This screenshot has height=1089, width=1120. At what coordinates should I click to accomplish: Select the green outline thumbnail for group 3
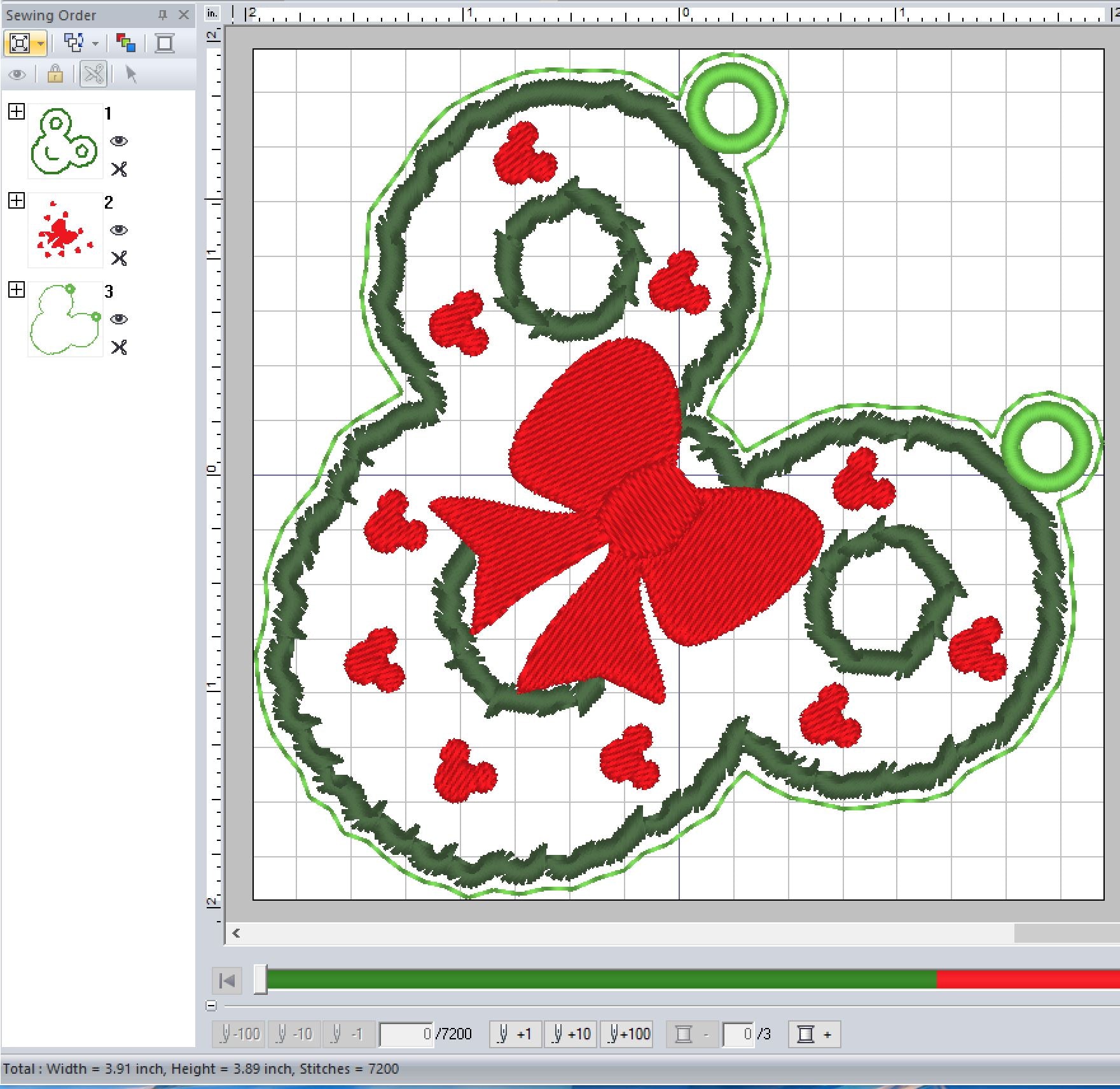click(x=65, y=319)
